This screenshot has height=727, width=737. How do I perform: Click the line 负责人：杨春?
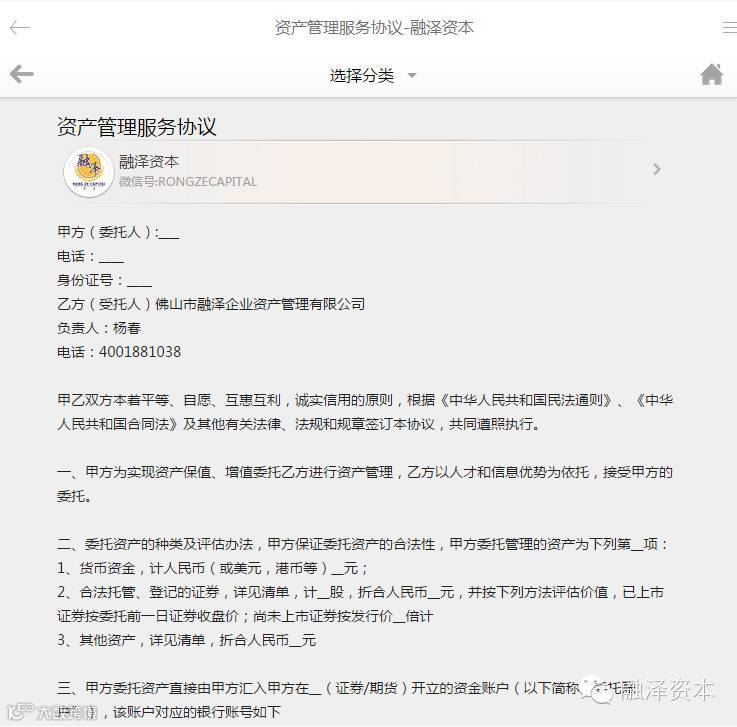[x=99, y=328]
